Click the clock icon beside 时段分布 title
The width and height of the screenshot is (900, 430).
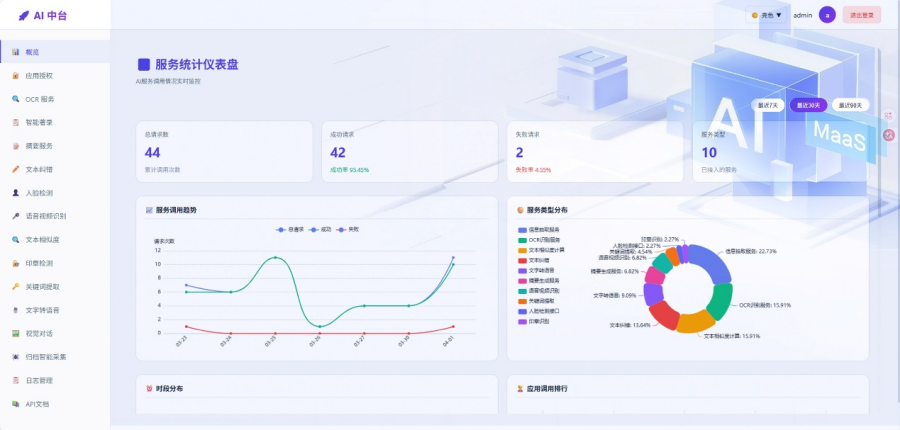[149, 389]
